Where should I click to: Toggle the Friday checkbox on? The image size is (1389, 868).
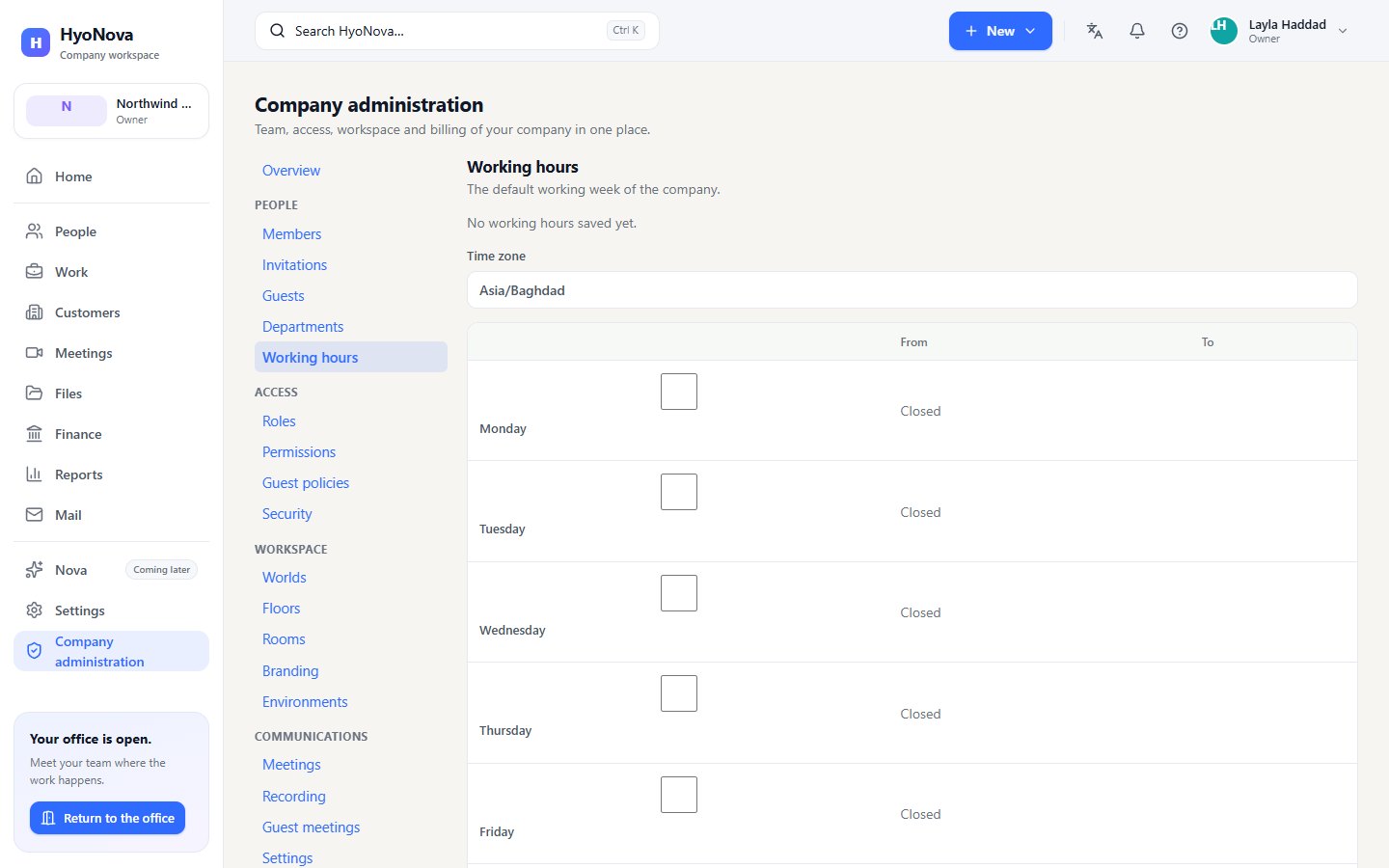pyautogui.click(x=679, y=795)
